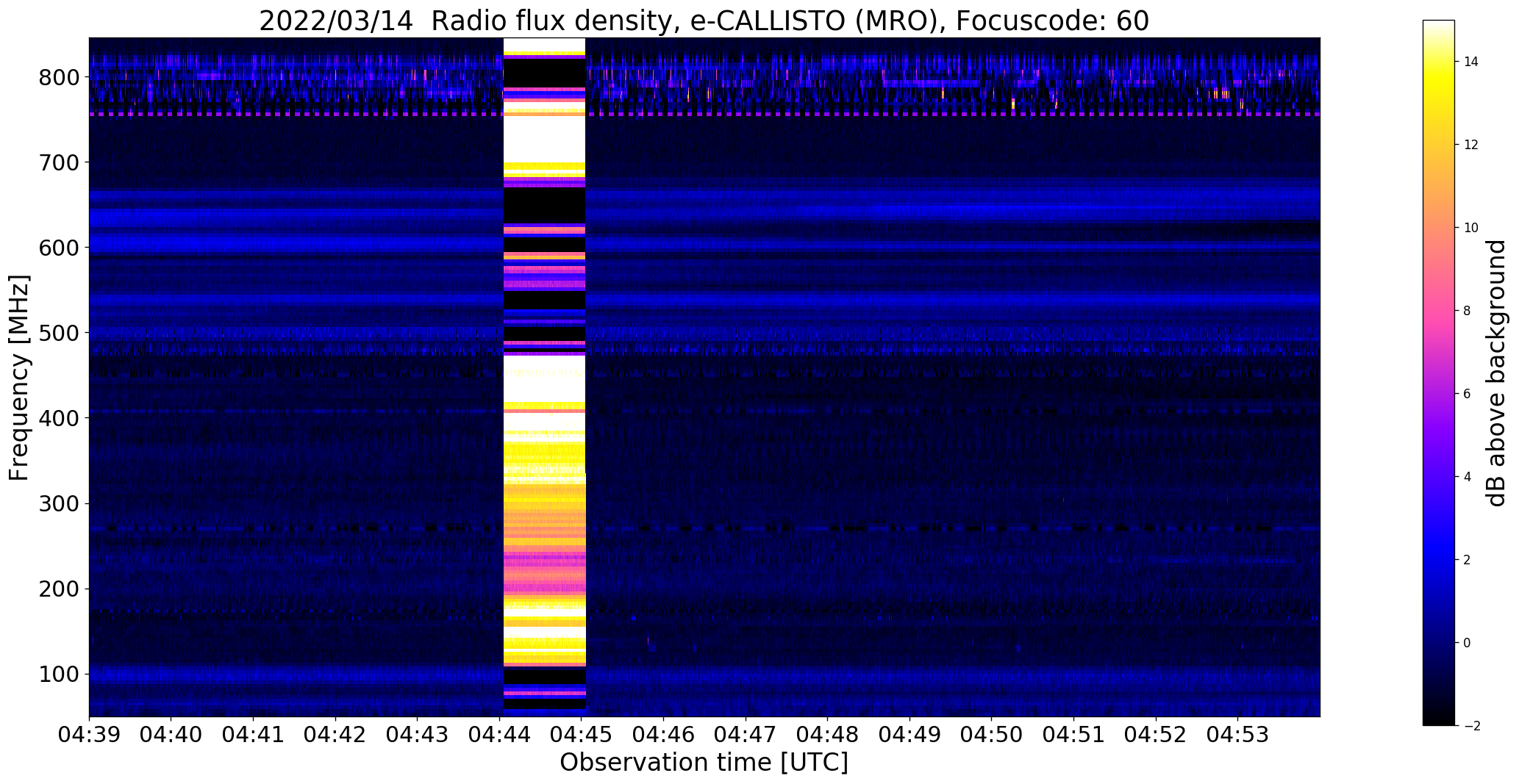Screen dimensions: 1519x784
Task: Click the colorbar tick label −2
Action: click(x=1471, y=726)
